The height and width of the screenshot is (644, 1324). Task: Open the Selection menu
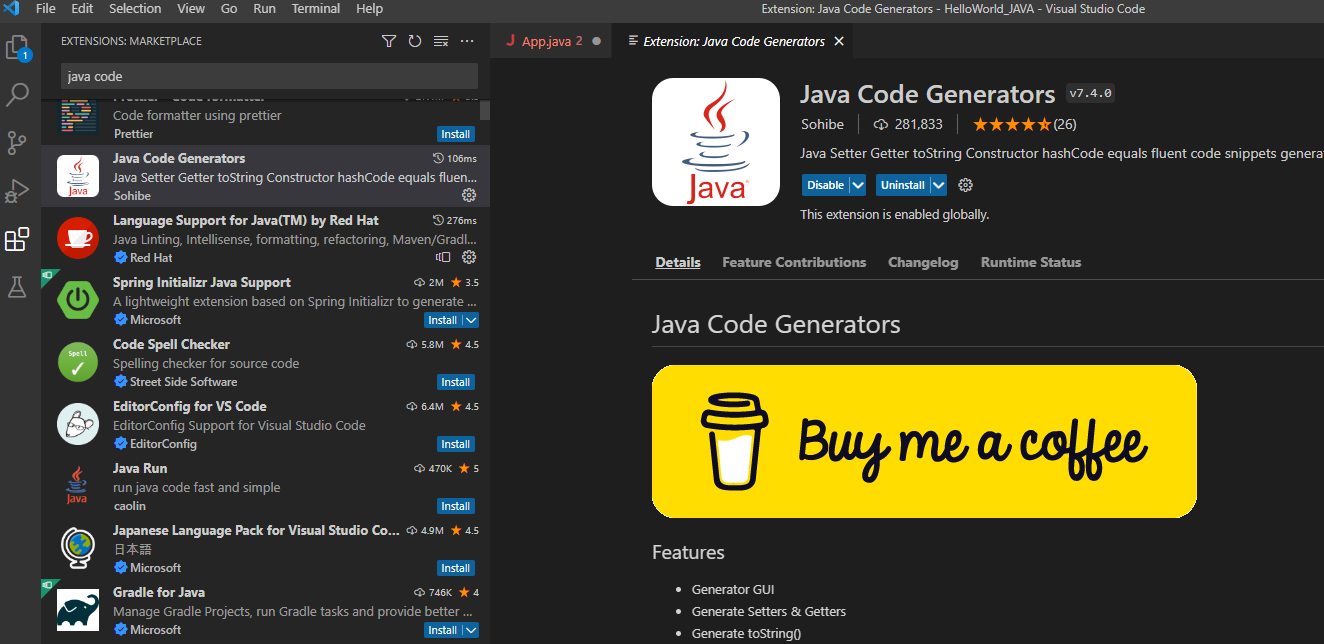click(x=135, y=9)
